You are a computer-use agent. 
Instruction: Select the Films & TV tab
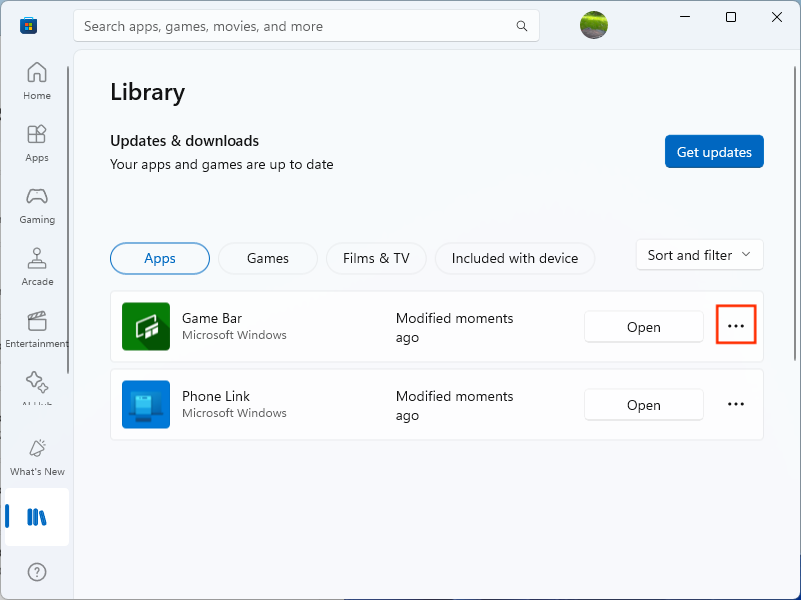coord(376,258)
